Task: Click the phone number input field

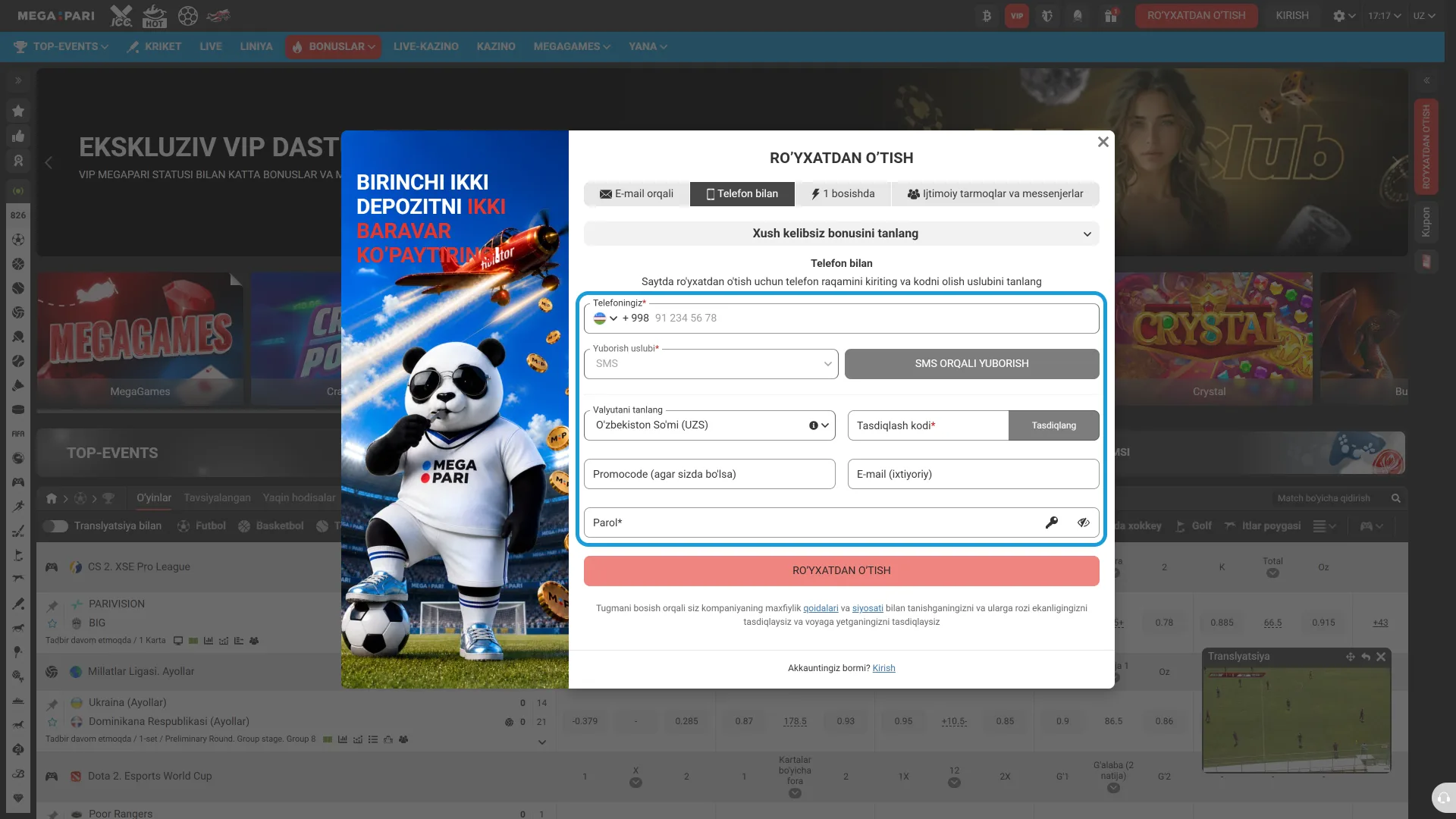Action: (x=842, y=318)
